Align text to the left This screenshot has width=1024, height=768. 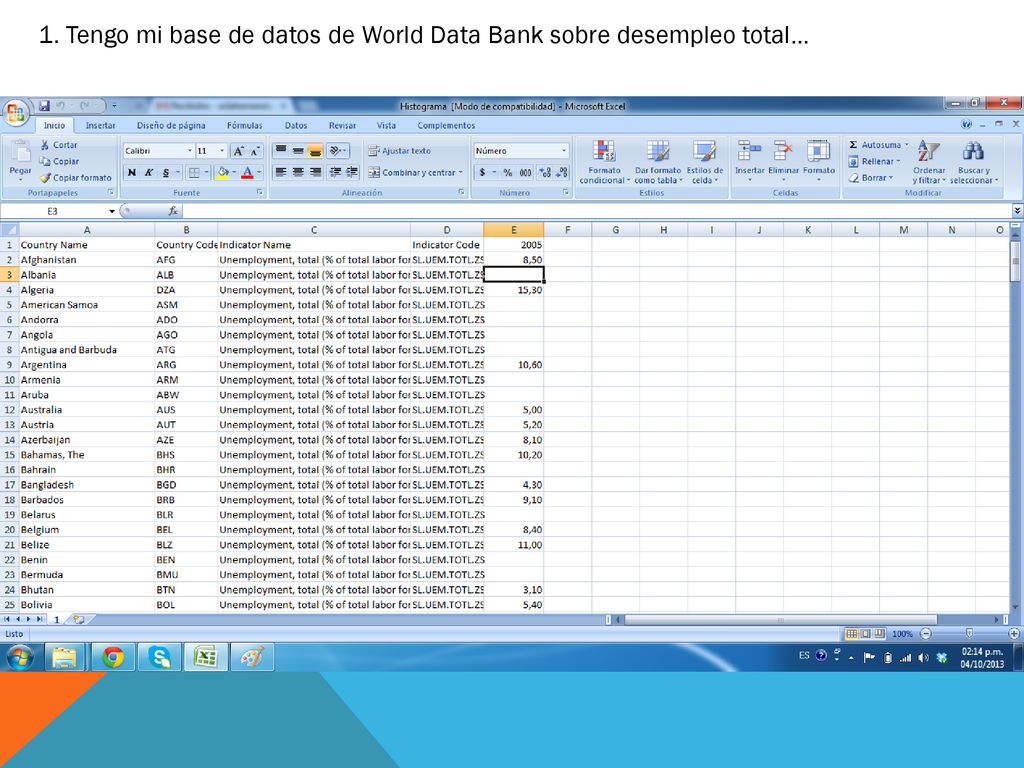click(x=281, y=172)
